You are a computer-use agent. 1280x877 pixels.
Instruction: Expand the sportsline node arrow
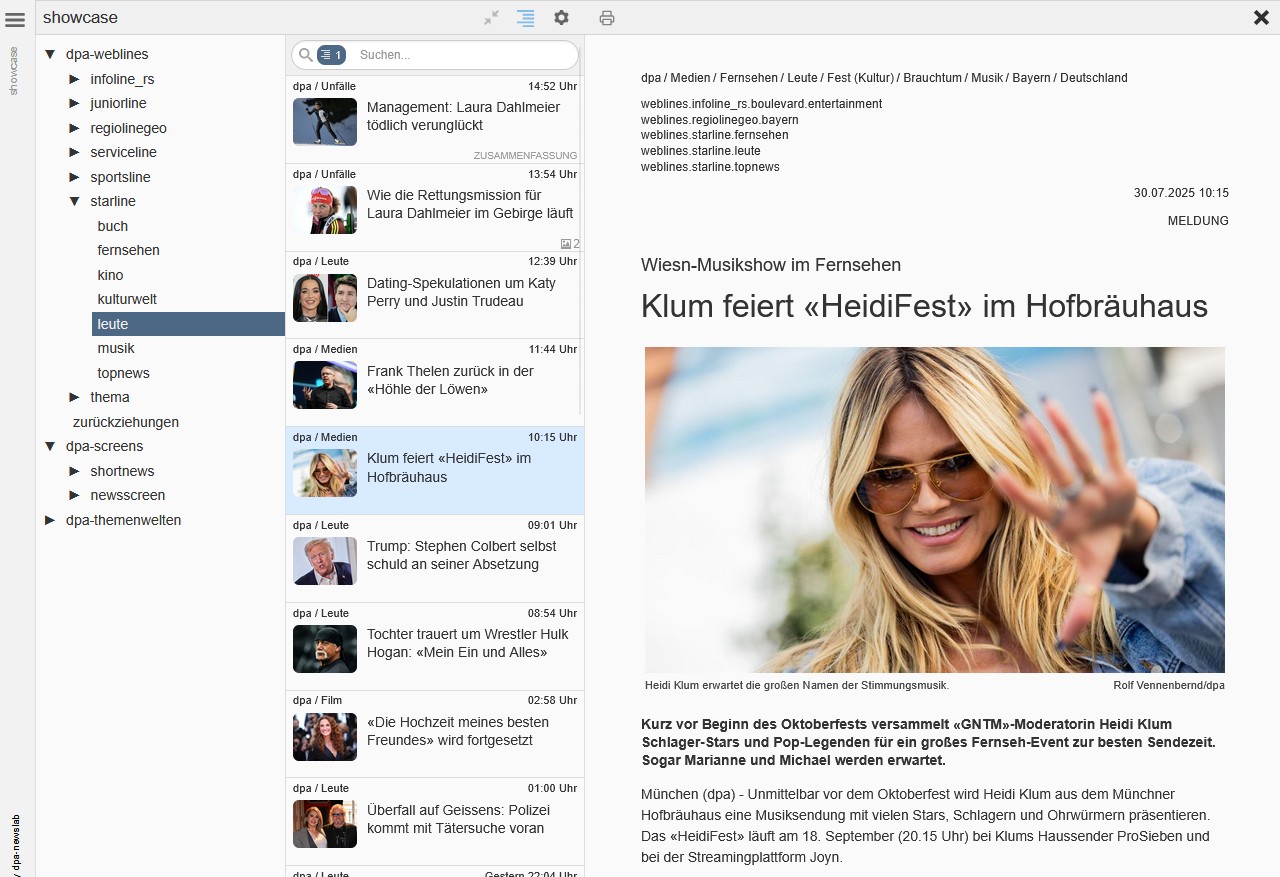(74, 177)
